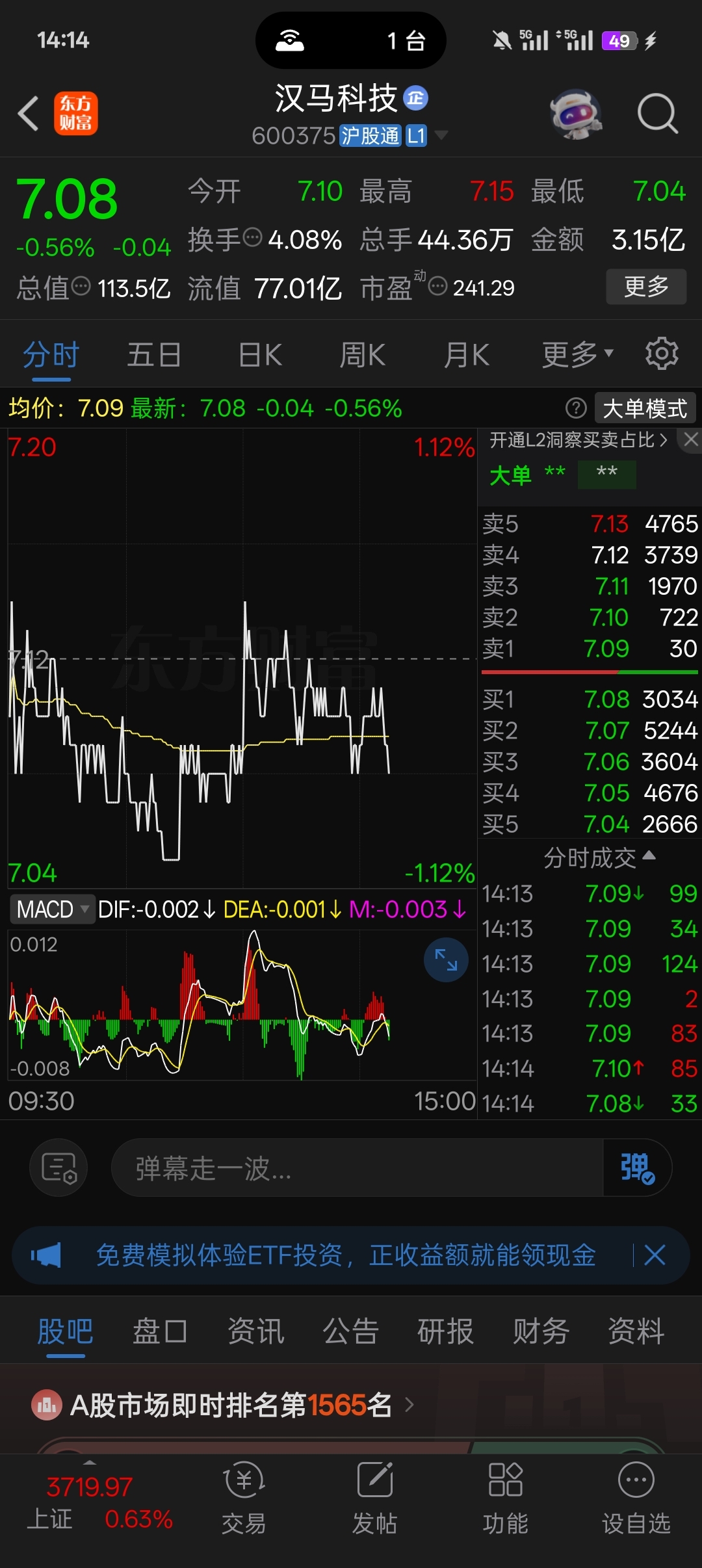This screenshot has height=1568, width=702.
Task: Switch to the 财务 tab
Action: pos(541,1331)
